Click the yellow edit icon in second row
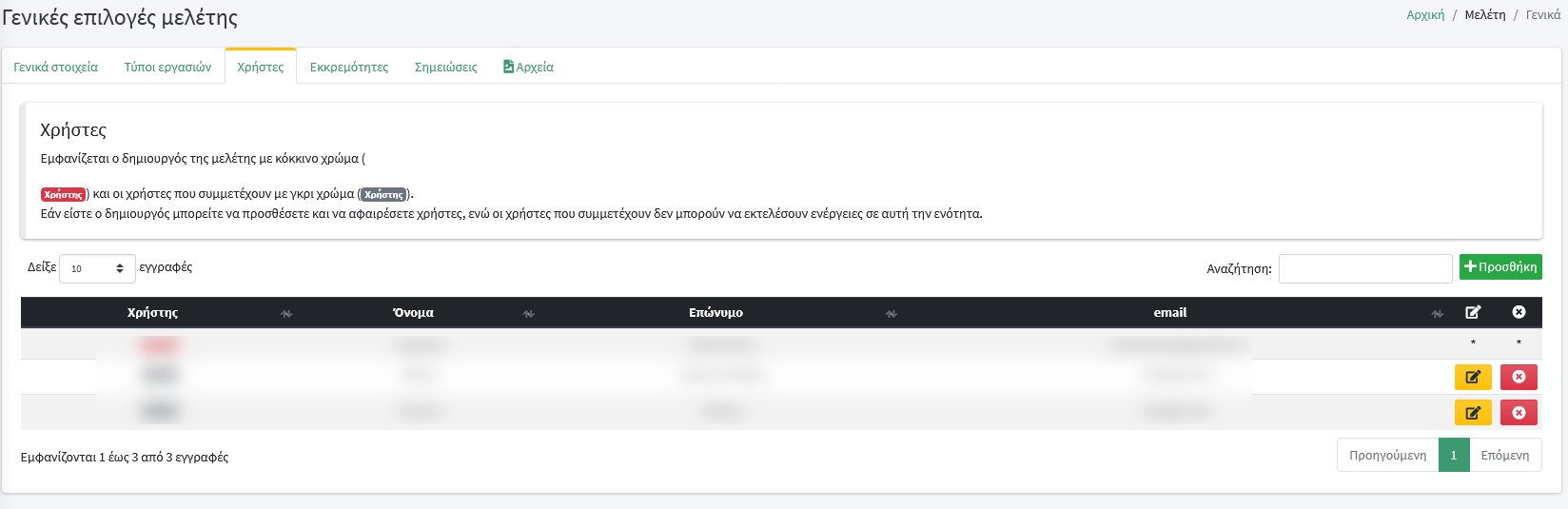 pos(1472,377)
